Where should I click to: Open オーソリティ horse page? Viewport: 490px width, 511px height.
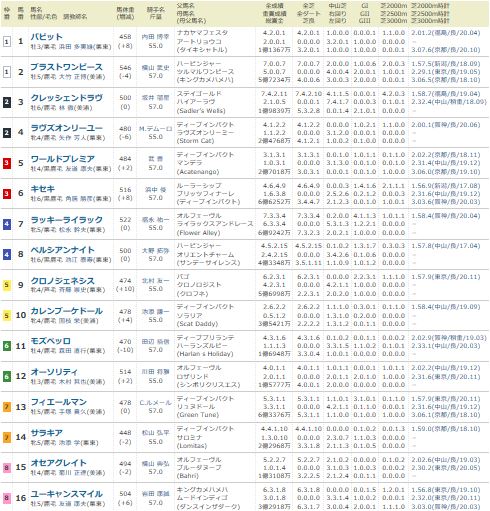(x=54, y=372)
